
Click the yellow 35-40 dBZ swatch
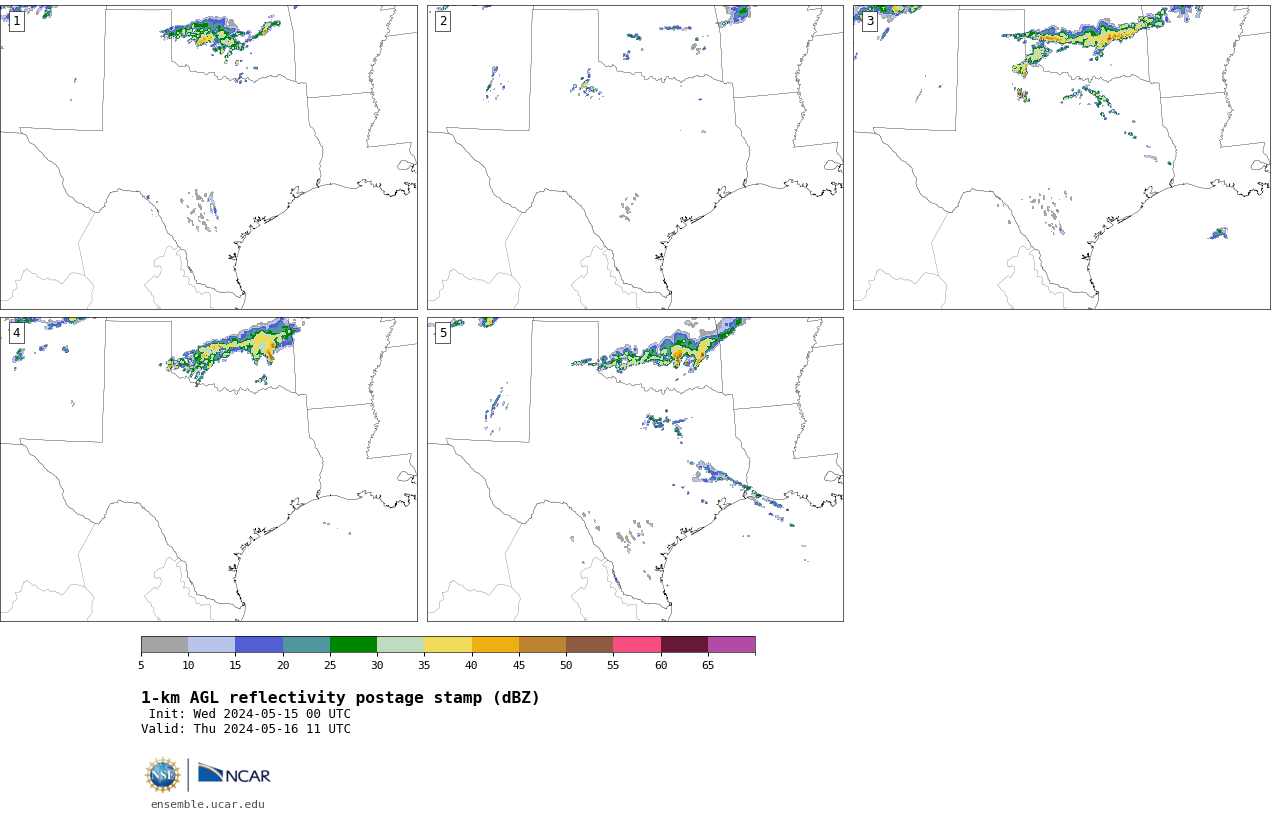(x=448, y=644)
